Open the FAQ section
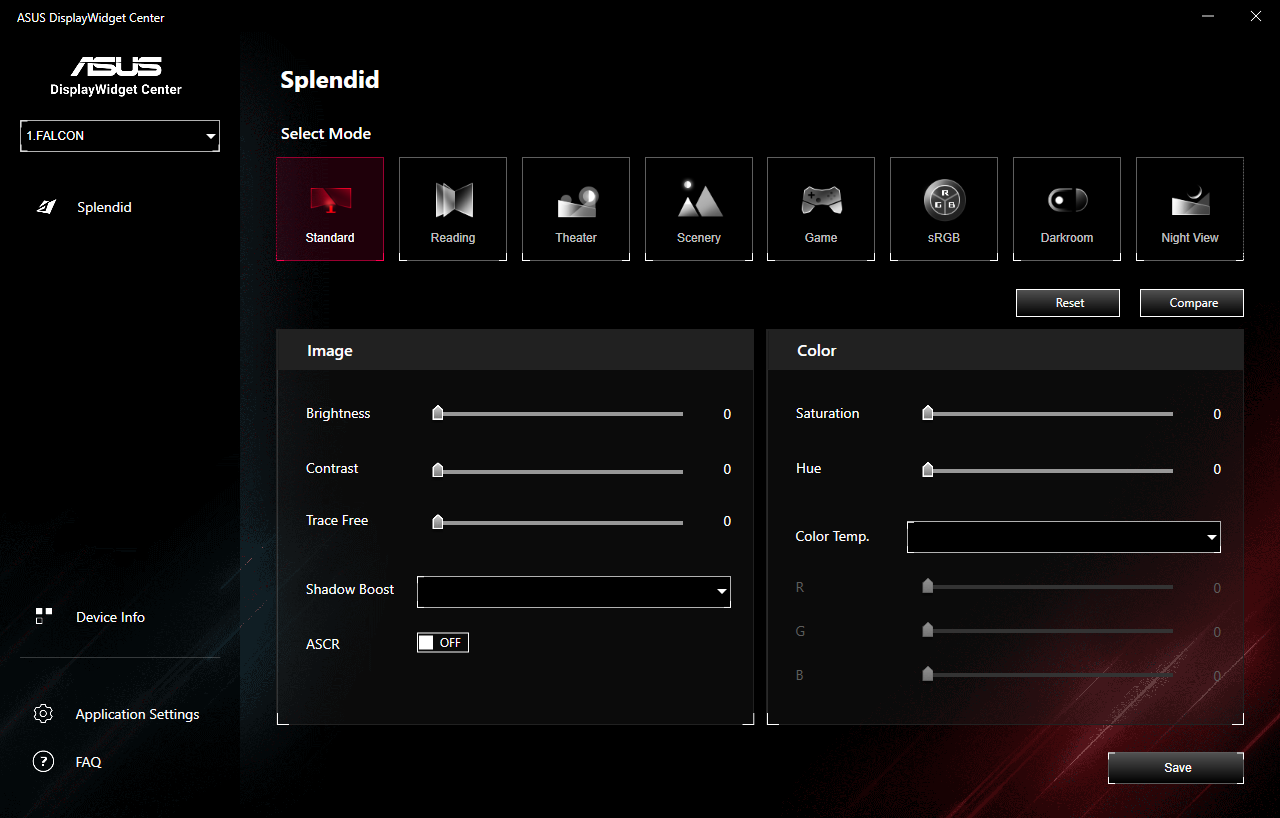The image size is (1280, 818). coord(43,761)
